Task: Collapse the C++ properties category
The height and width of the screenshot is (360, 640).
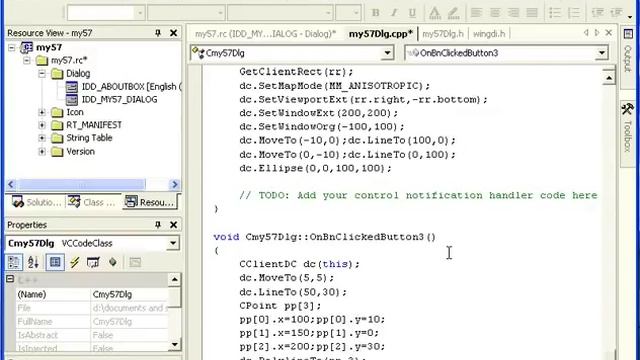Action: 10,279
